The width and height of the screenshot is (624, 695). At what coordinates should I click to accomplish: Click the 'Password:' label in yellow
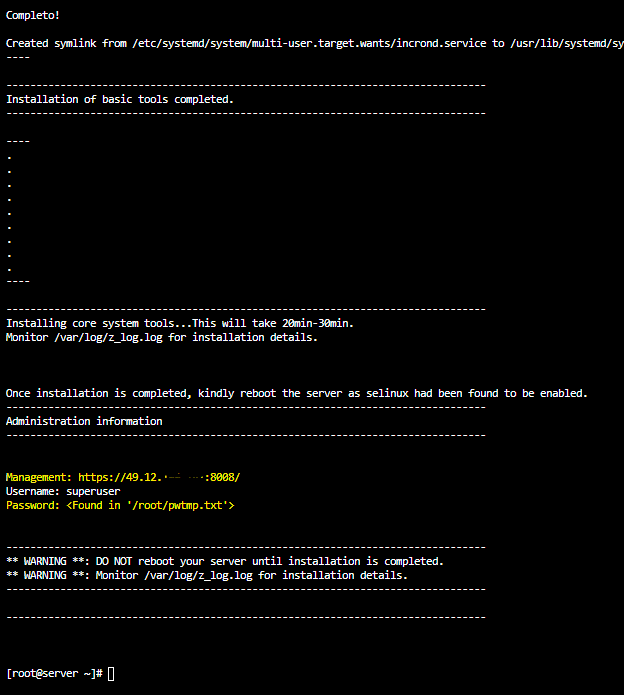(33, 506)
